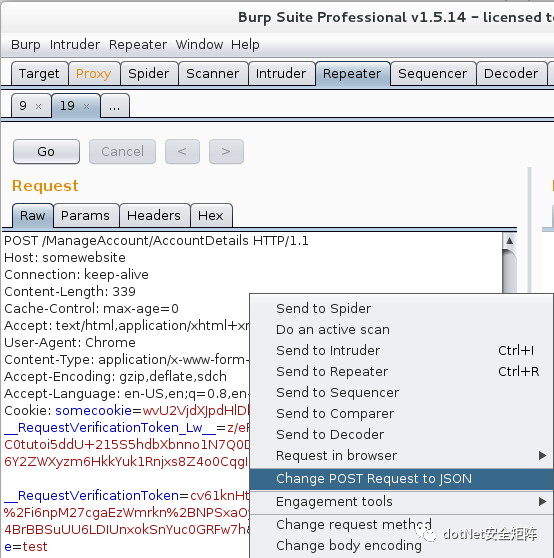Close Repeater tab 19
This screenshot has height=558, width=554.
point(86,106)
